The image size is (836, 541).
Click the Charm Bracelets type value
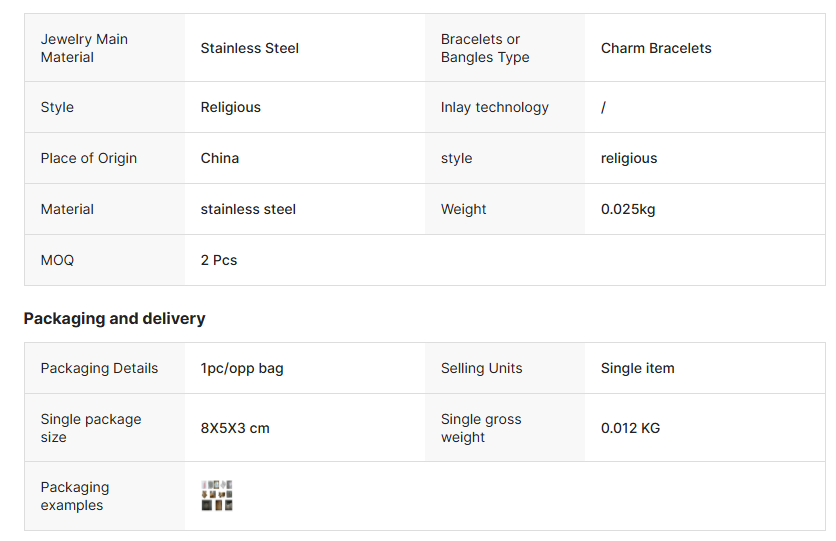point(656,48)
